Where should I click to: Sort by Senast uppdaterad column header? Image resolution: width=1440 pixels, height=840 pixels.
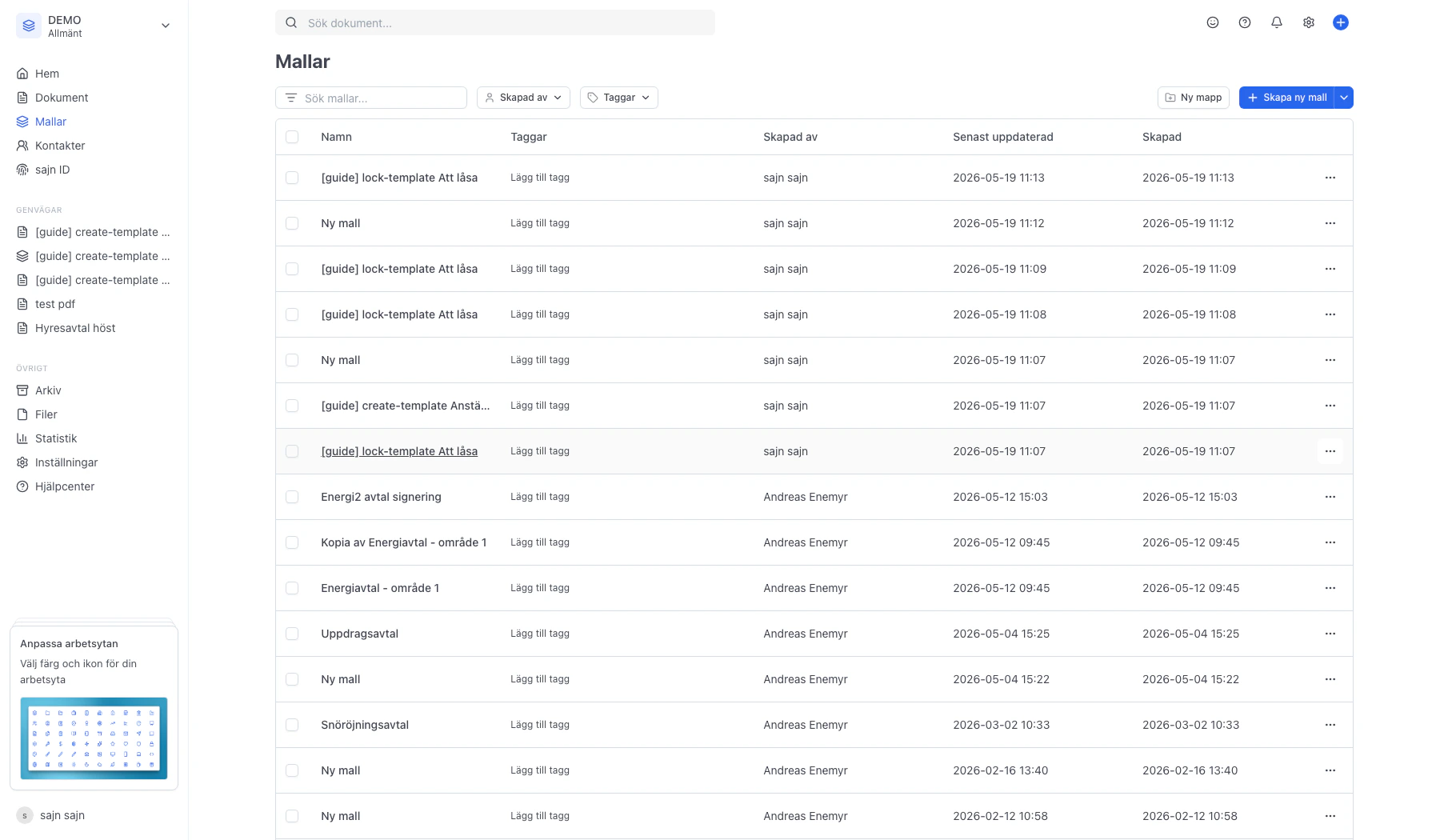(1003, 137)
